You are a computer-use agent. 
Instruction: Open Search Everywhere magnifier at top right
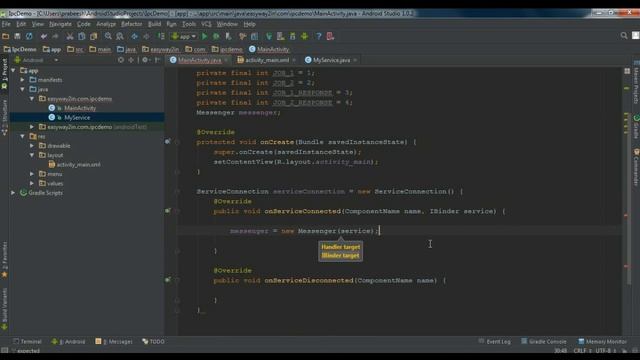click(x=624, y=36)
